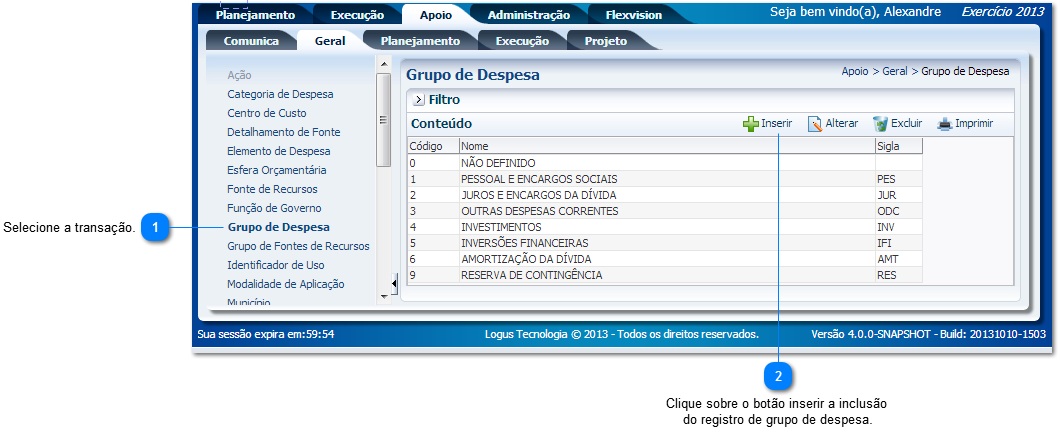This screenshot has width=1061, height=433.
Task: Go to Centro de Custo menu item
Action: coord(266,113)
